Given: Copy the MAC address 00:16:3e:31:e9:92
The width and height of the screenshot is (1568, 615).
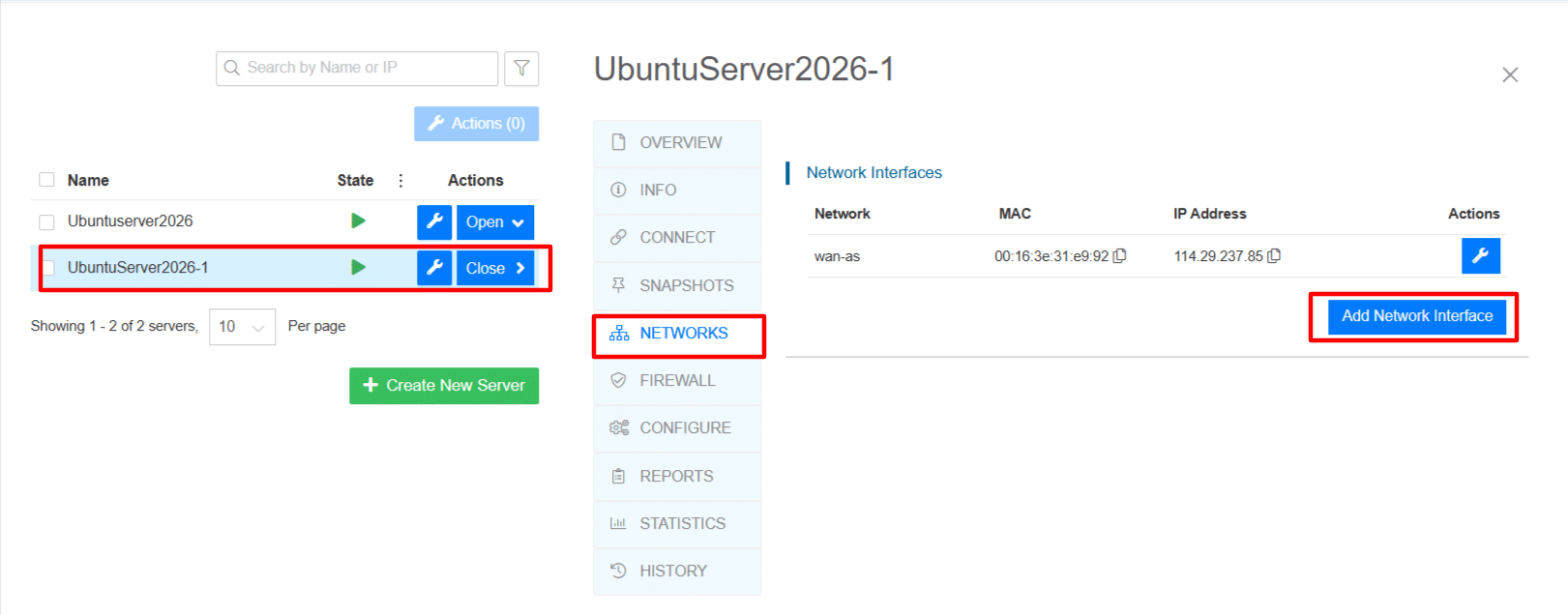Looking at the screenshot, I should click(1120, 256).
